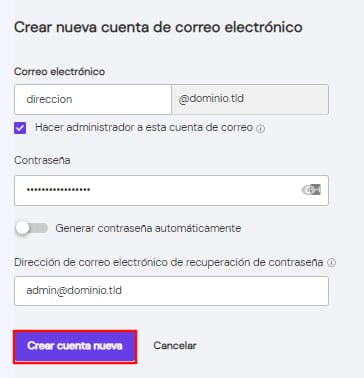The image size is (364, 378).
Task: Click the Correo electrónico field label
Action: point(60,72)
